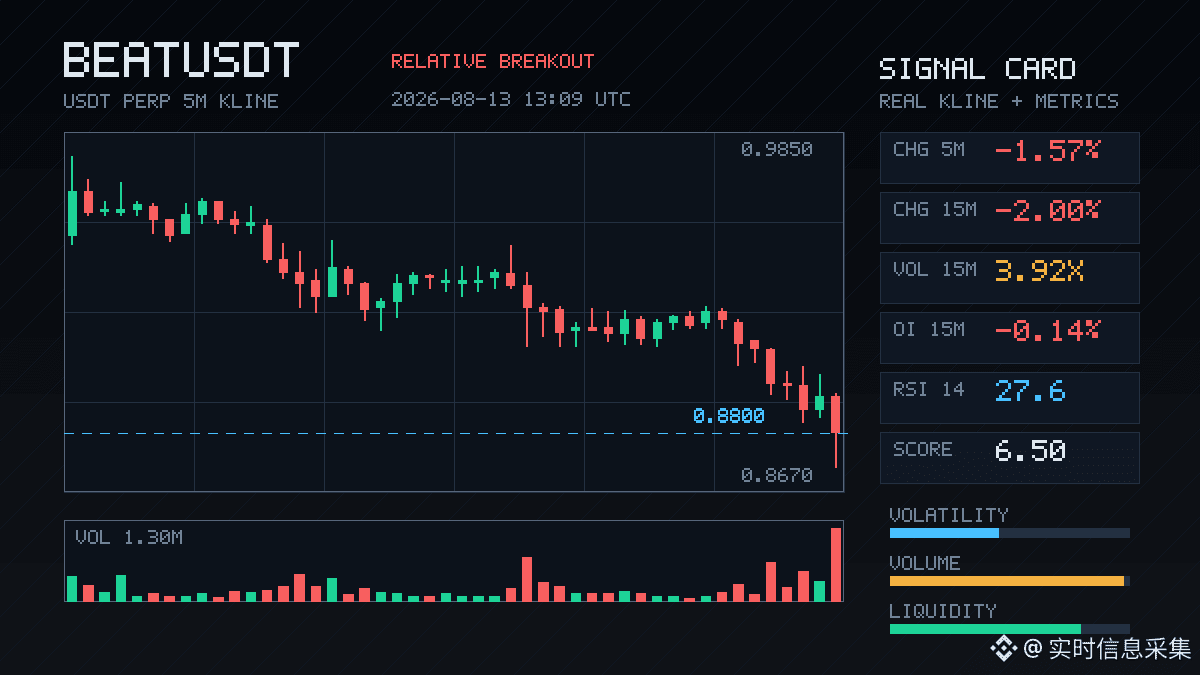
Task: Click the blue 0.8800 price marker
Action: coord(728,416)
